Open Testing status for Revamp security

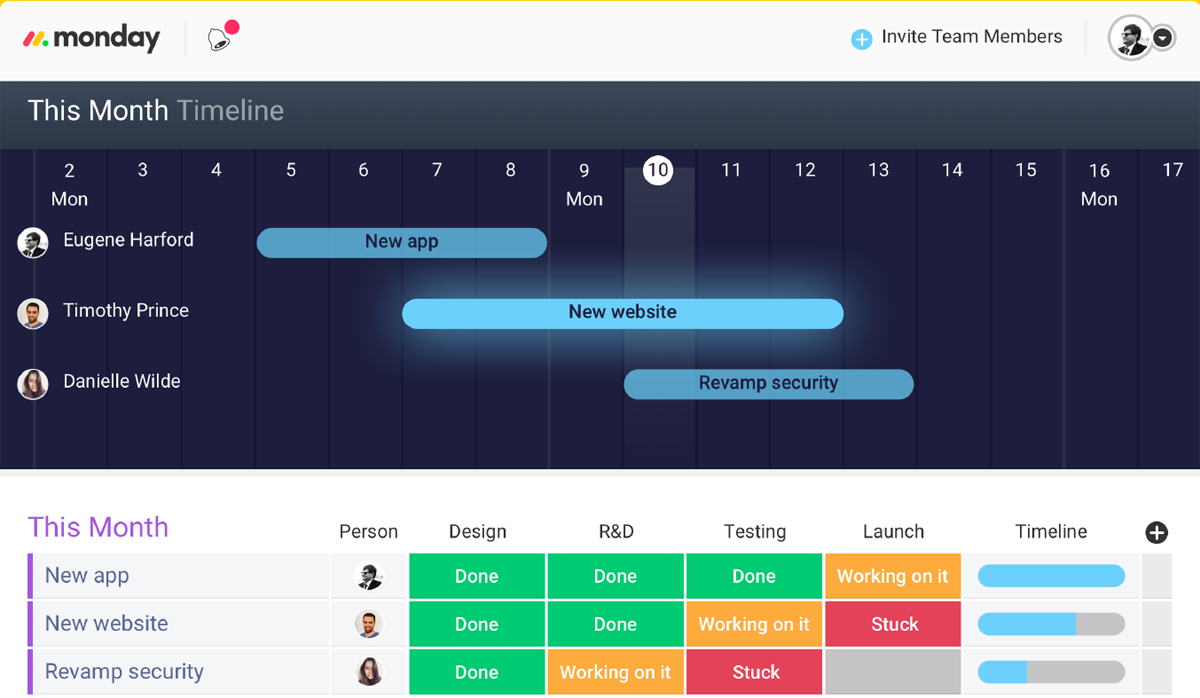[755, 672]
